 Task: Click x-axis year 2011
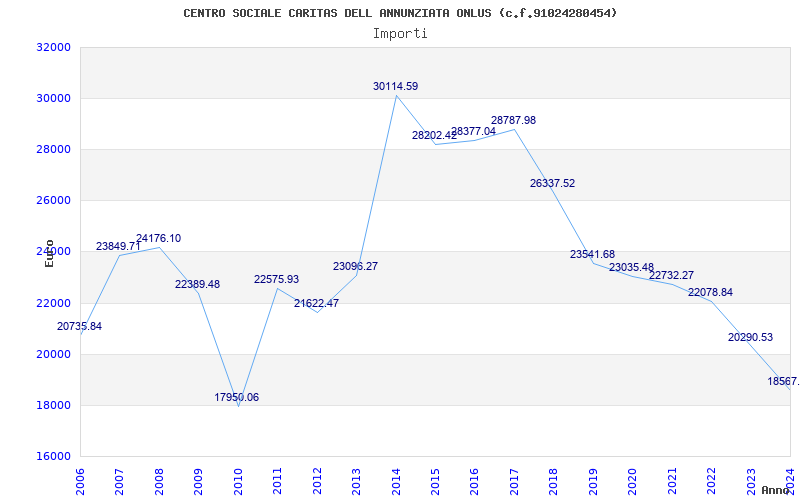(x=278, y=481)
